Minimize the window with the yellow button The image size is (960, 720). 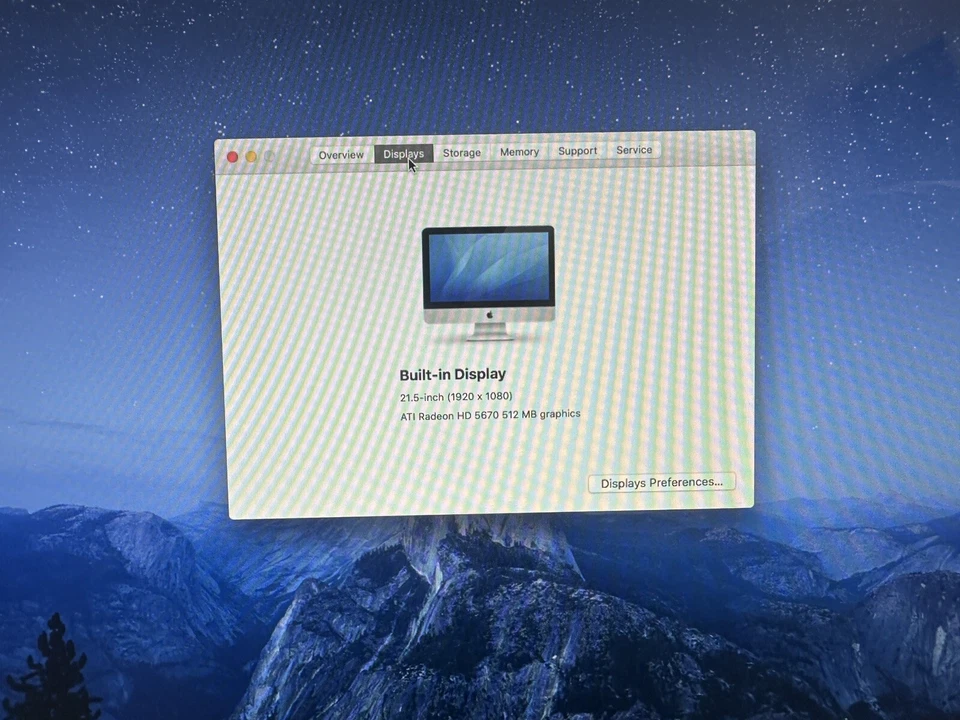(250, 157)
